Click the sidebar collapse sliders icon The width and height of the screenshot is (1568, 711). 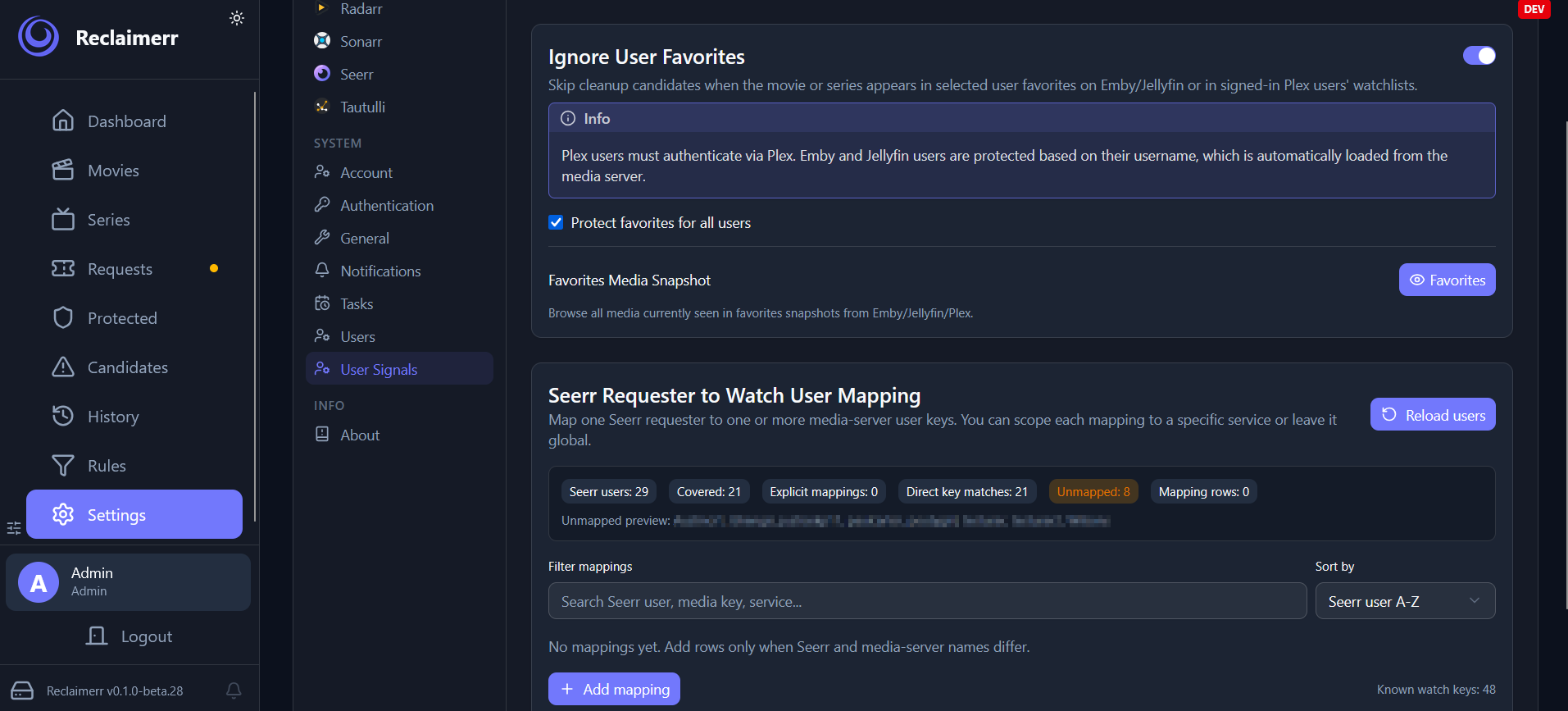14,528
